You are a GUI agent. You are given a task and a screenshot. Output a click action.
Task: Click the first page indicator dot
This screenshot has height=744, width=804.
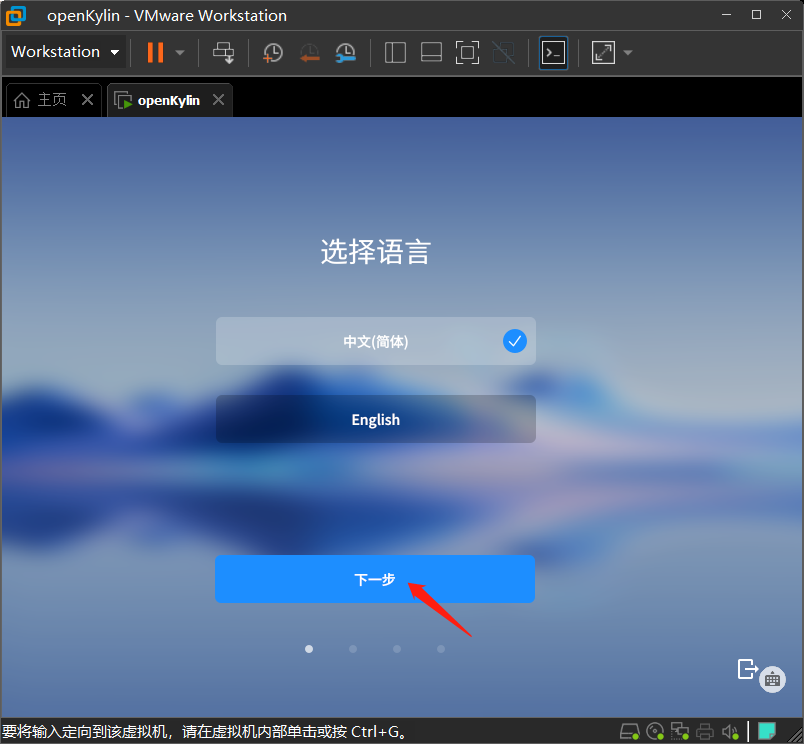tap(309, 649)
